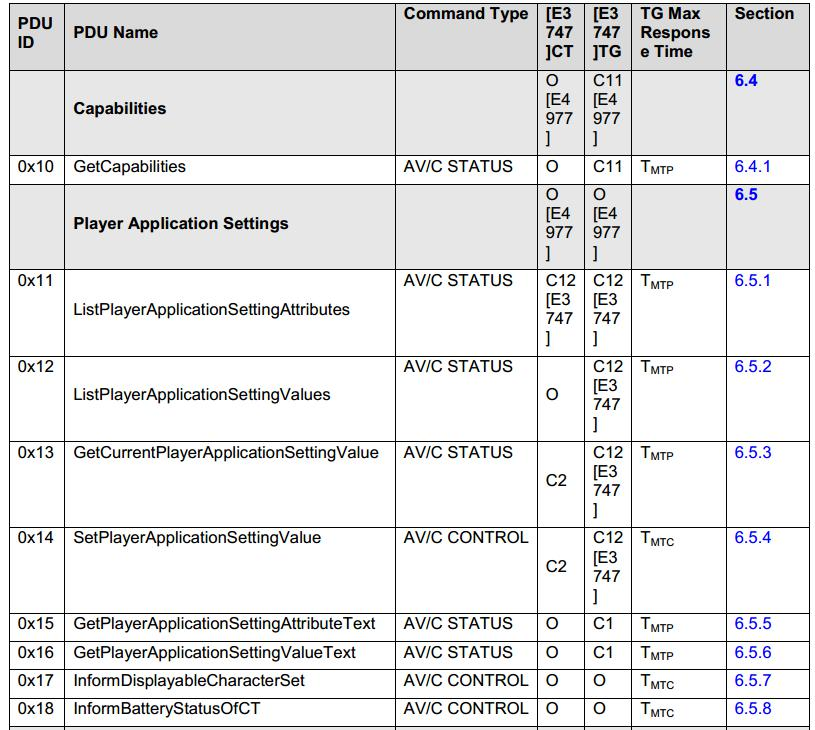Image resolution: width=815 pixels, height=730 pixels.
Task: Click section link 6.5.1
Action: tap(752, 280)
